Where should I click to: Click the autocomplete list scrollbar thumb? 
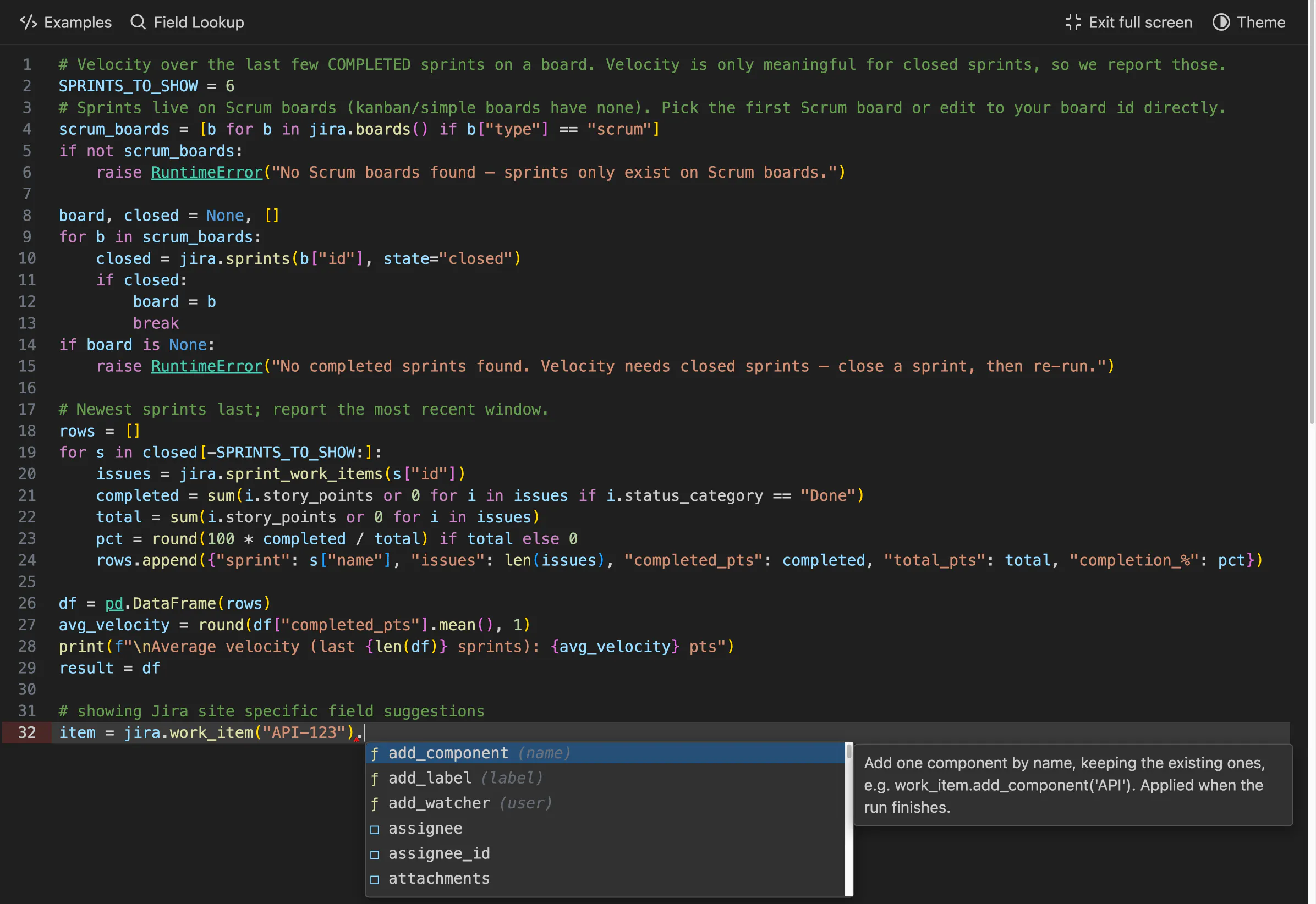pyautogui.click(x=849, y=752)
